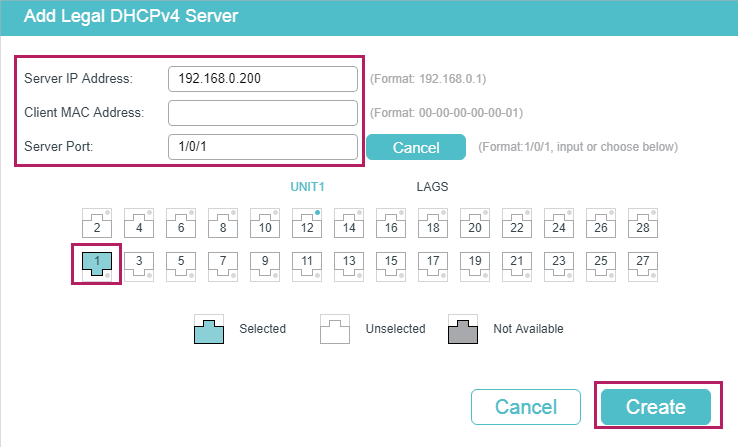Select port 23 icon

[559, 267]
